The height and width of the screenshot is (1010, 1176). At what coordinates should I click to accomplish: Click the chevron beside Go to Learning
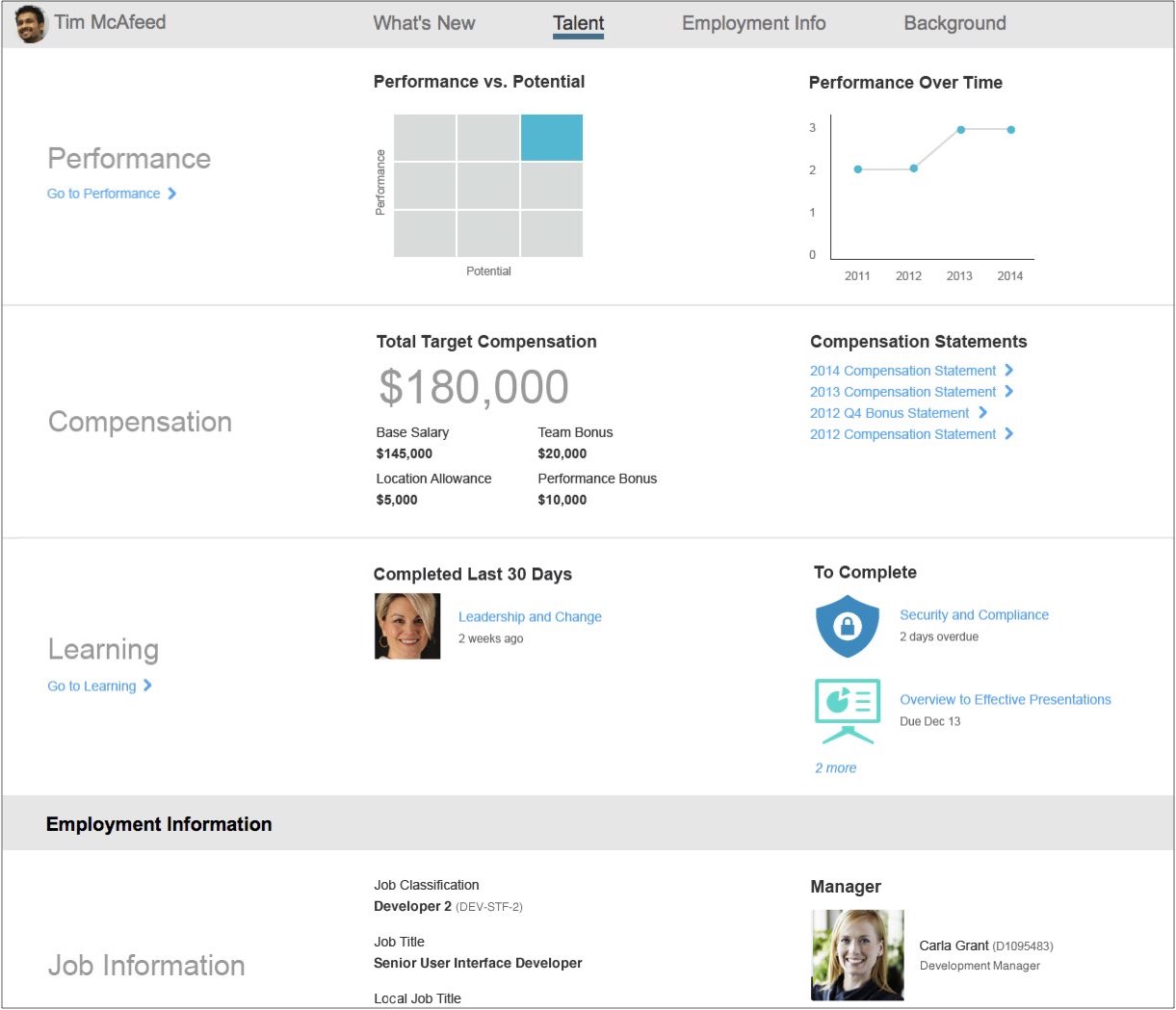coord(147,686)
